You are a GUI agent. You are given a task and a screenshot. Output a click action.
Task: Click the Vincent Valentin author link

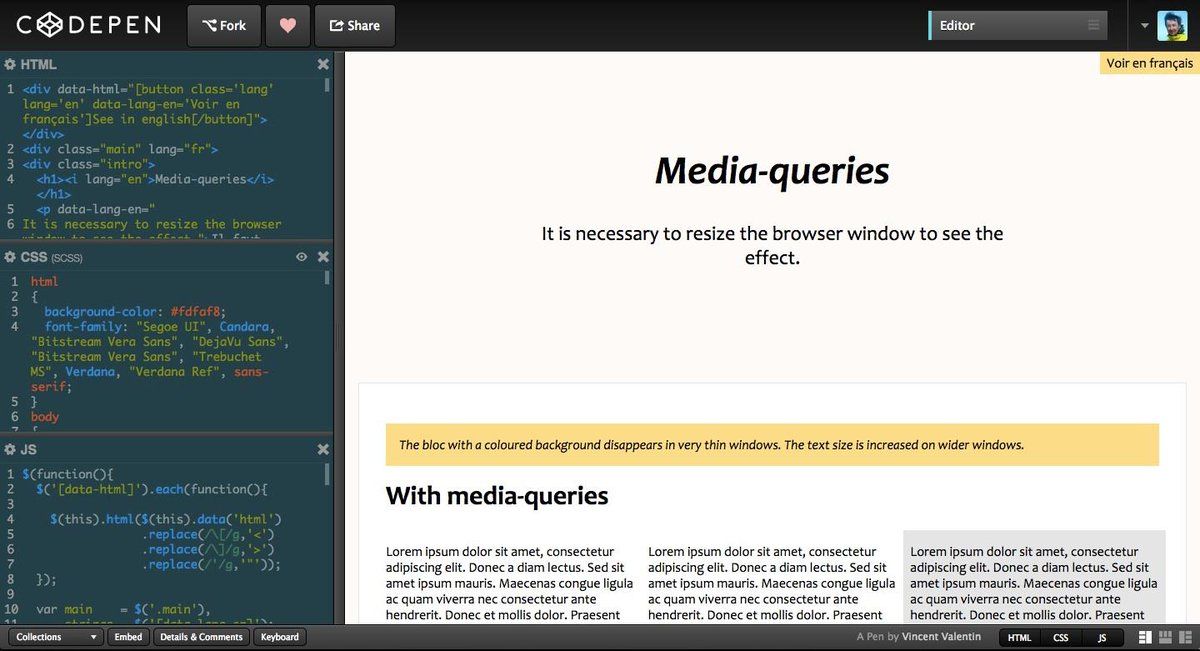point(941,637)
